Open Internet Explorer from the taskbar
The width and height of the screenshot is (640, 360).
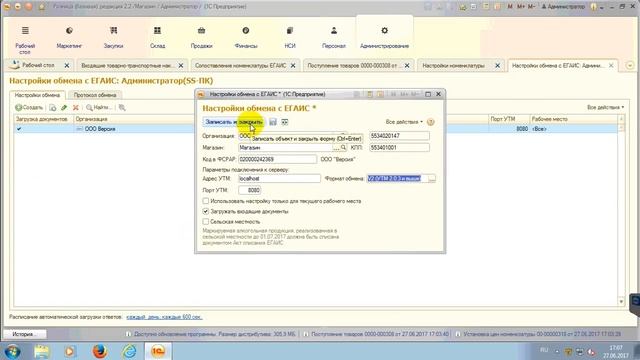[129, 351]
